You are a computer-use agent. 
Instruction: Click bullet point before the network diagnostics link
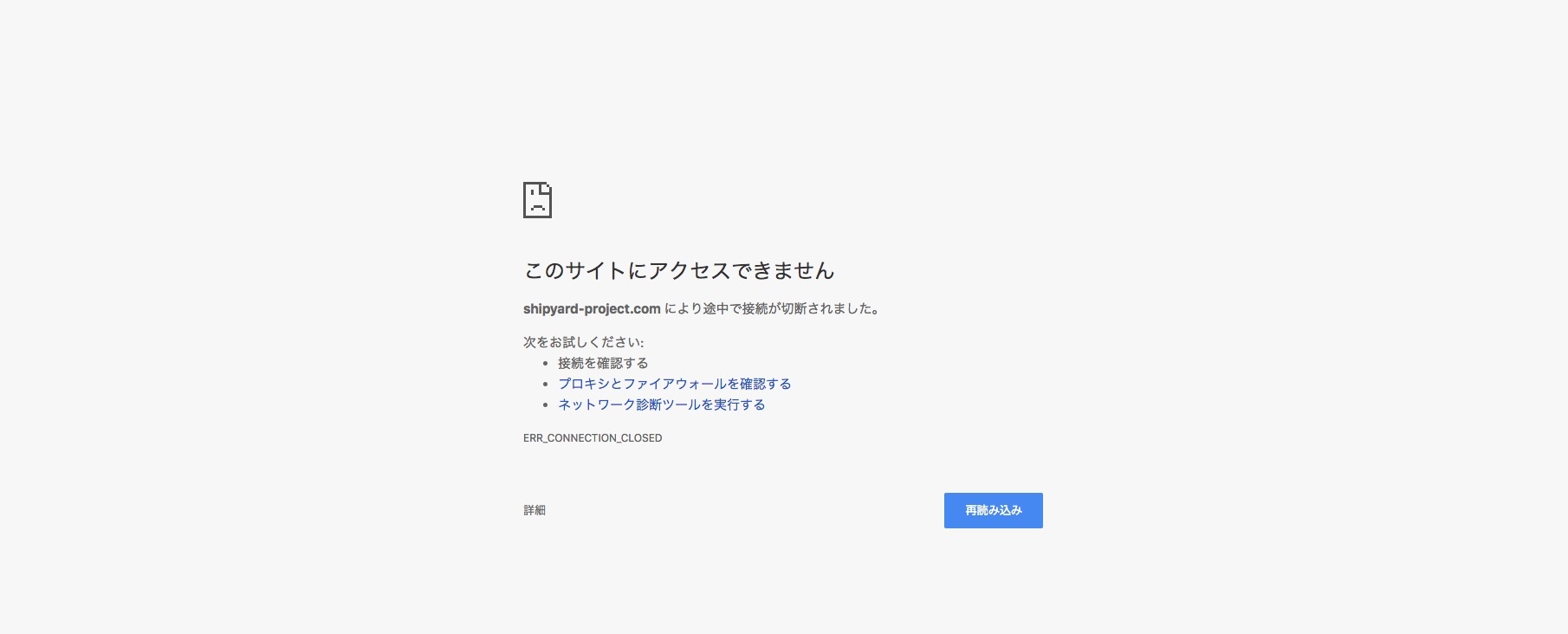(x=545, y=405)
